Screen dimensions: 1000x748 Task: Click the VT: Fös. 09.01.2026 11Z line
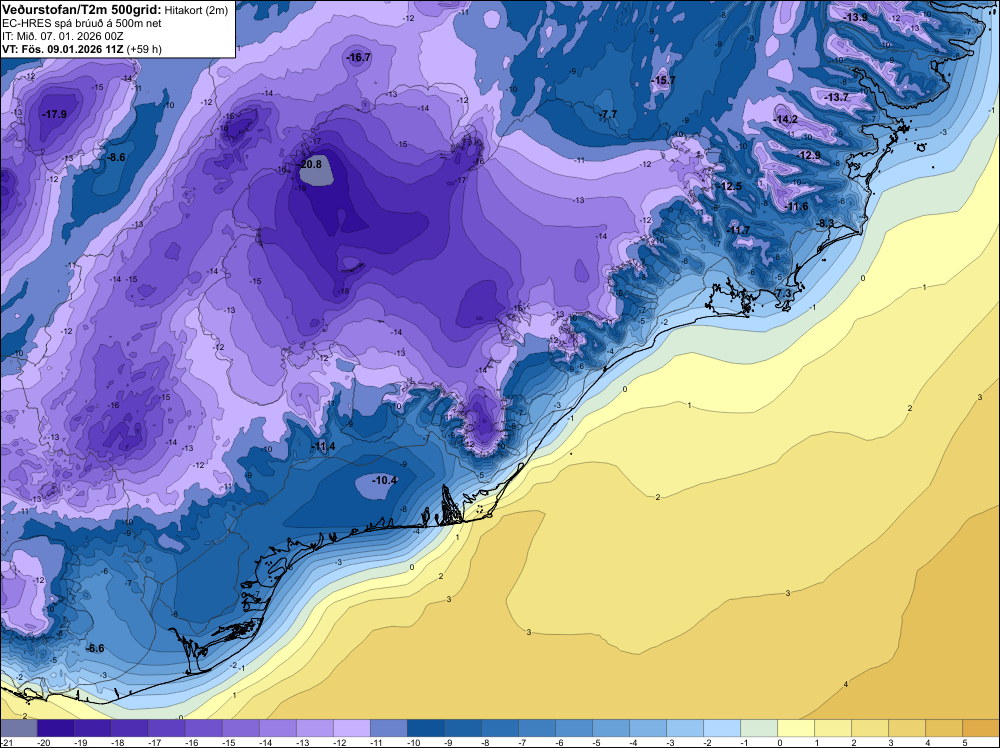tap(82, 49)
